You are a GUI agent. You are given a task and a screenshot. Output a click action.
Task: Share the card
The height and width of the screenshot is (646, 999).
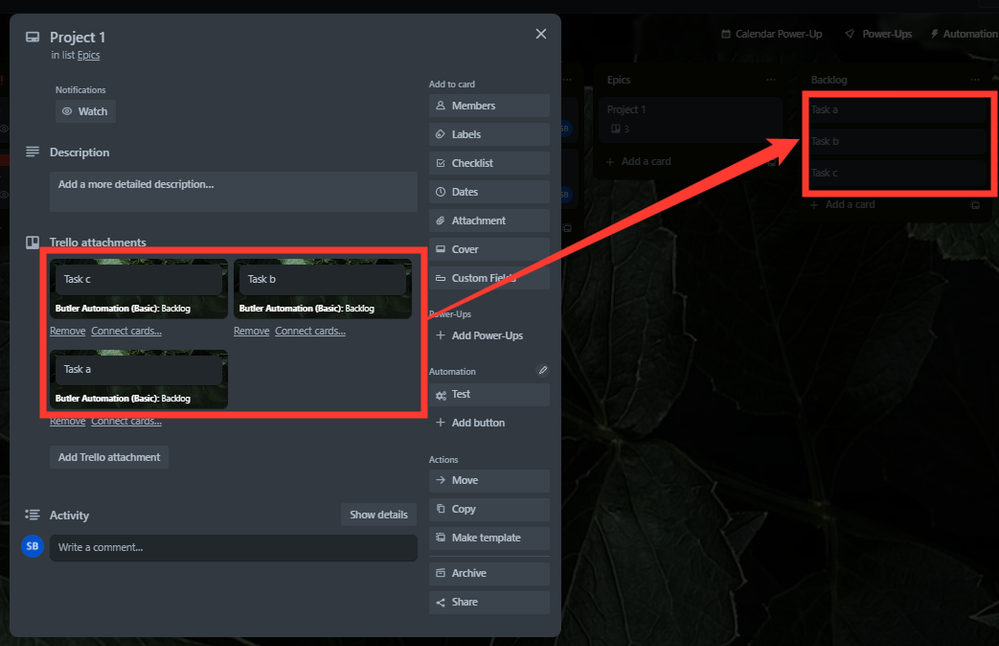[x=489, y=602]
